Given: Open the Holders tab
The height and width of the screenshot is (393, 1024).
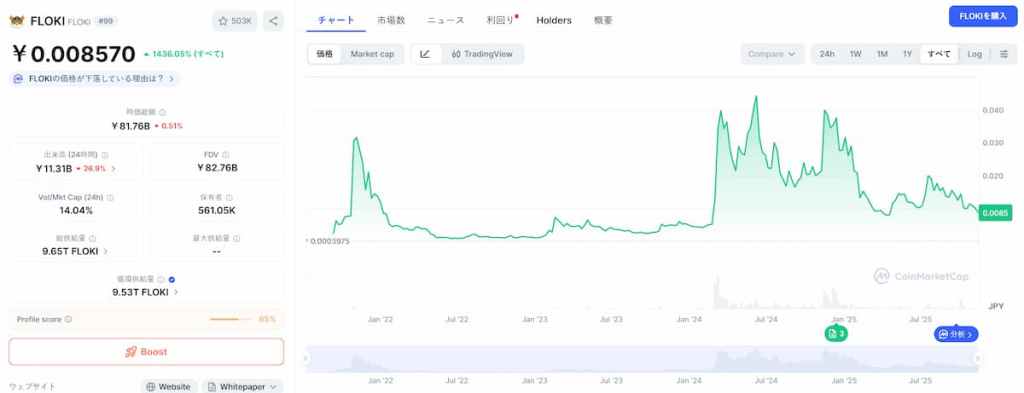Looking at the screenshot, I should (x=554, y=20).
